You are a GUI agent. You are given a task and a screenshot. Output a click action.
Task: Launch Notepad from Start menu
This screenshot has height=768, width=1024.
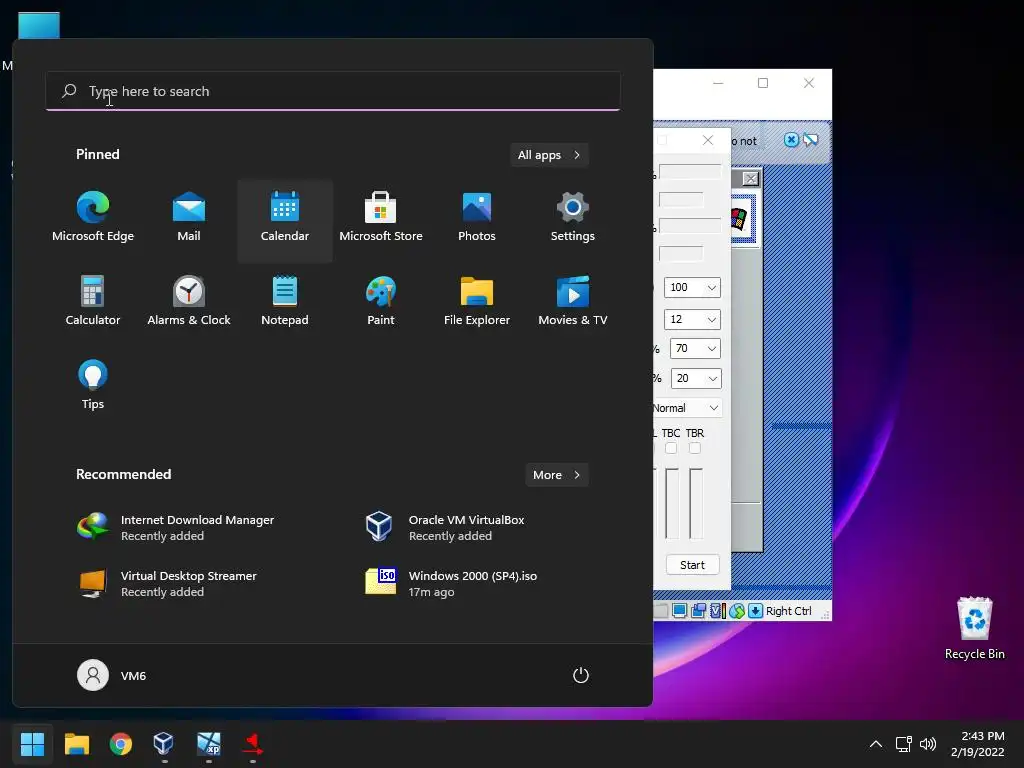[285, 302]
